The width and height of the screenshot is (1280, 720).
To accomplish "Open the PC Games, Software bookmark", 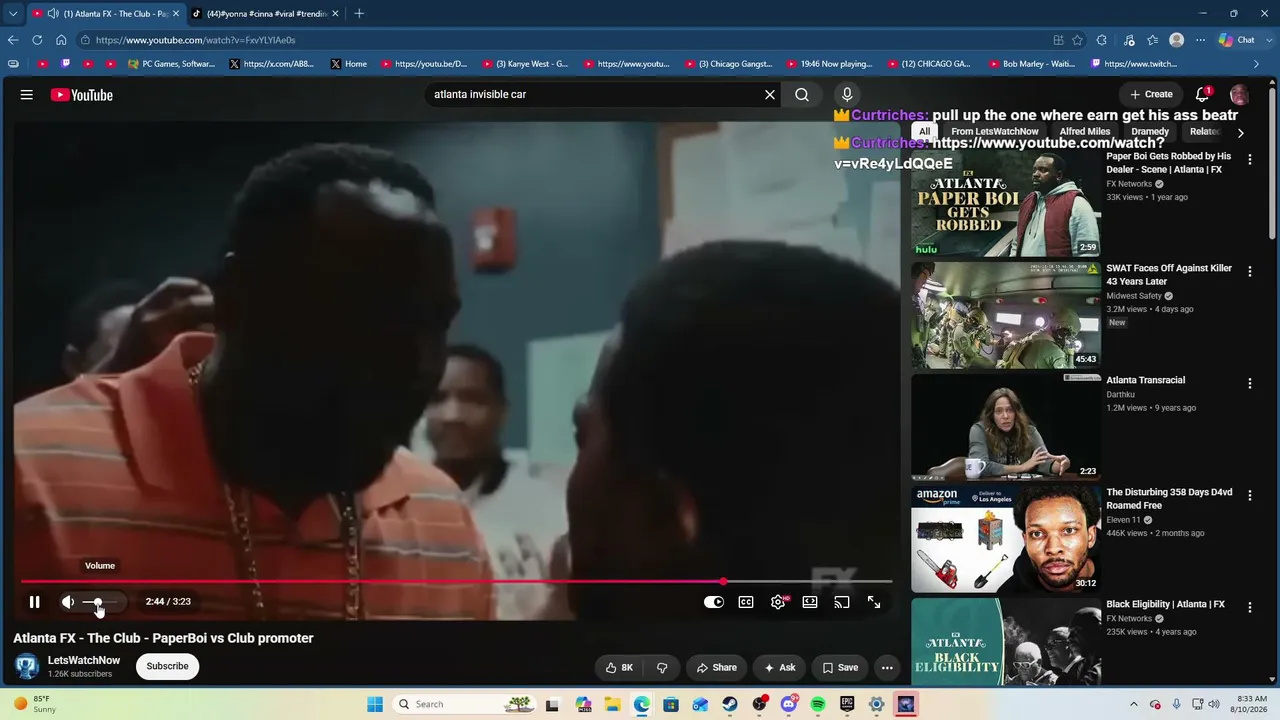I will [x=171, y=64].
